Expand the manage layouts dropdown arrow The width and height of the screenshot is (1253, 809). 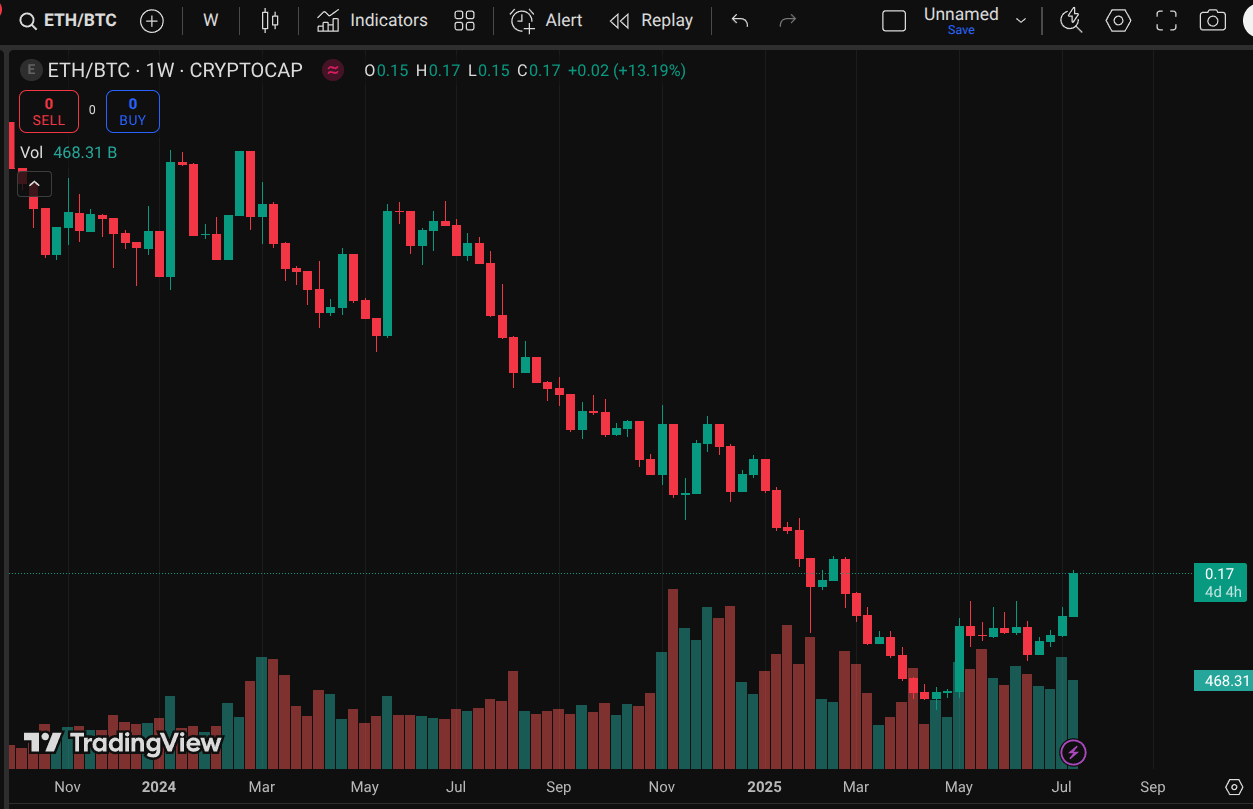pos(1021,20)
